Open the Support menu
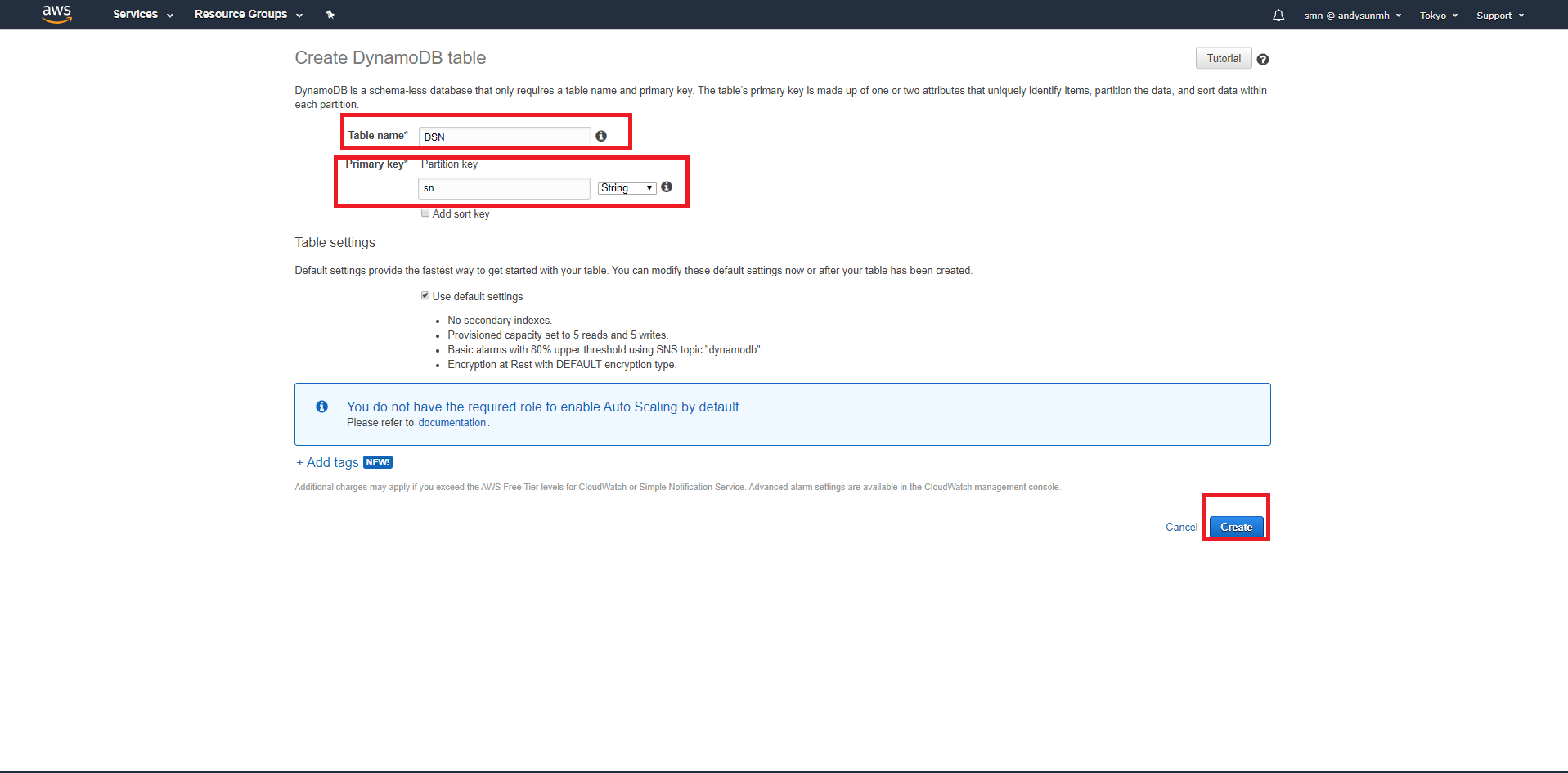 (1500, 16)
